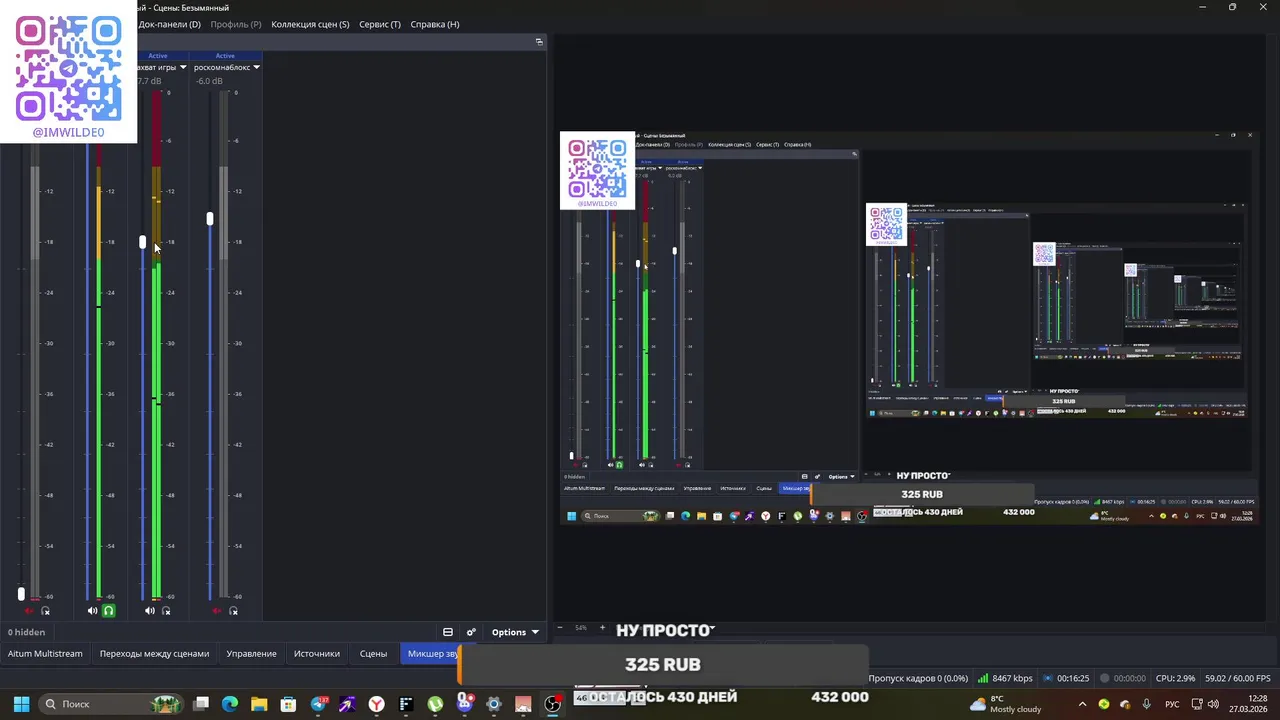The height and width of the screenshot is (720, 1280).
Task: Open File Explorer from the taskbar
Action: click(259, 704)
